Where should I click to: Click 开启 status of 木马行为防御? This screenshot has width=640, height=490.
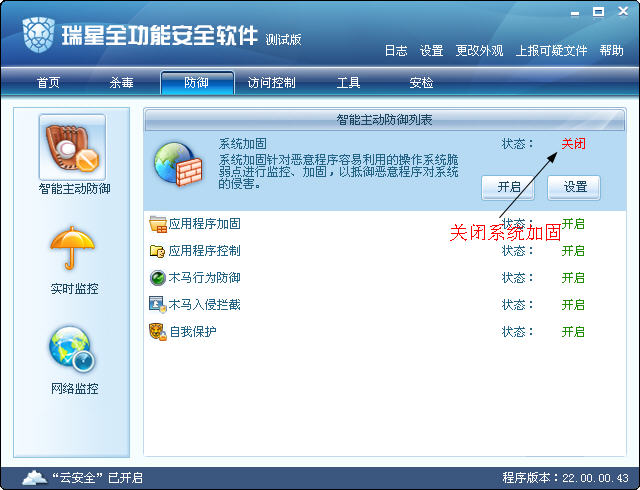tap(573, 278)
